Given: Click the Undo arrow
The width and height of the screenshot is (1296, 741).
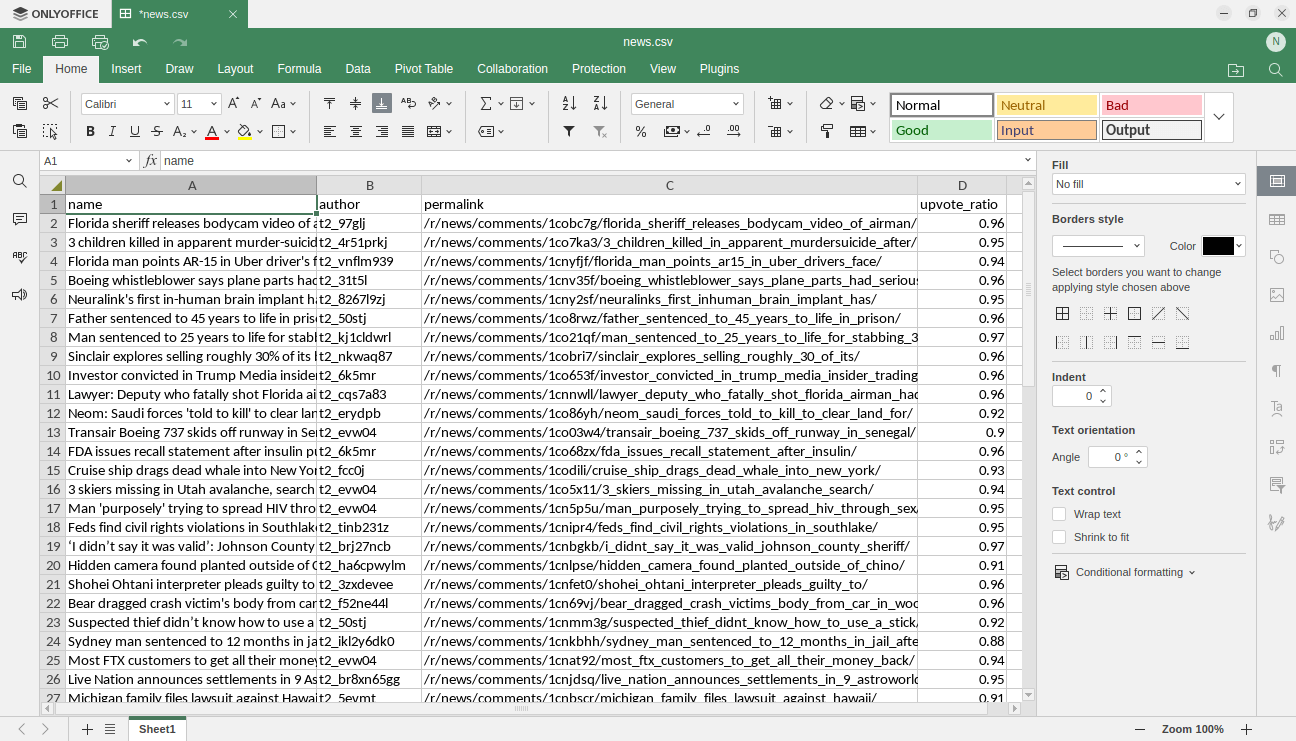Looking at the screenshot, I should tap(140, 42).
